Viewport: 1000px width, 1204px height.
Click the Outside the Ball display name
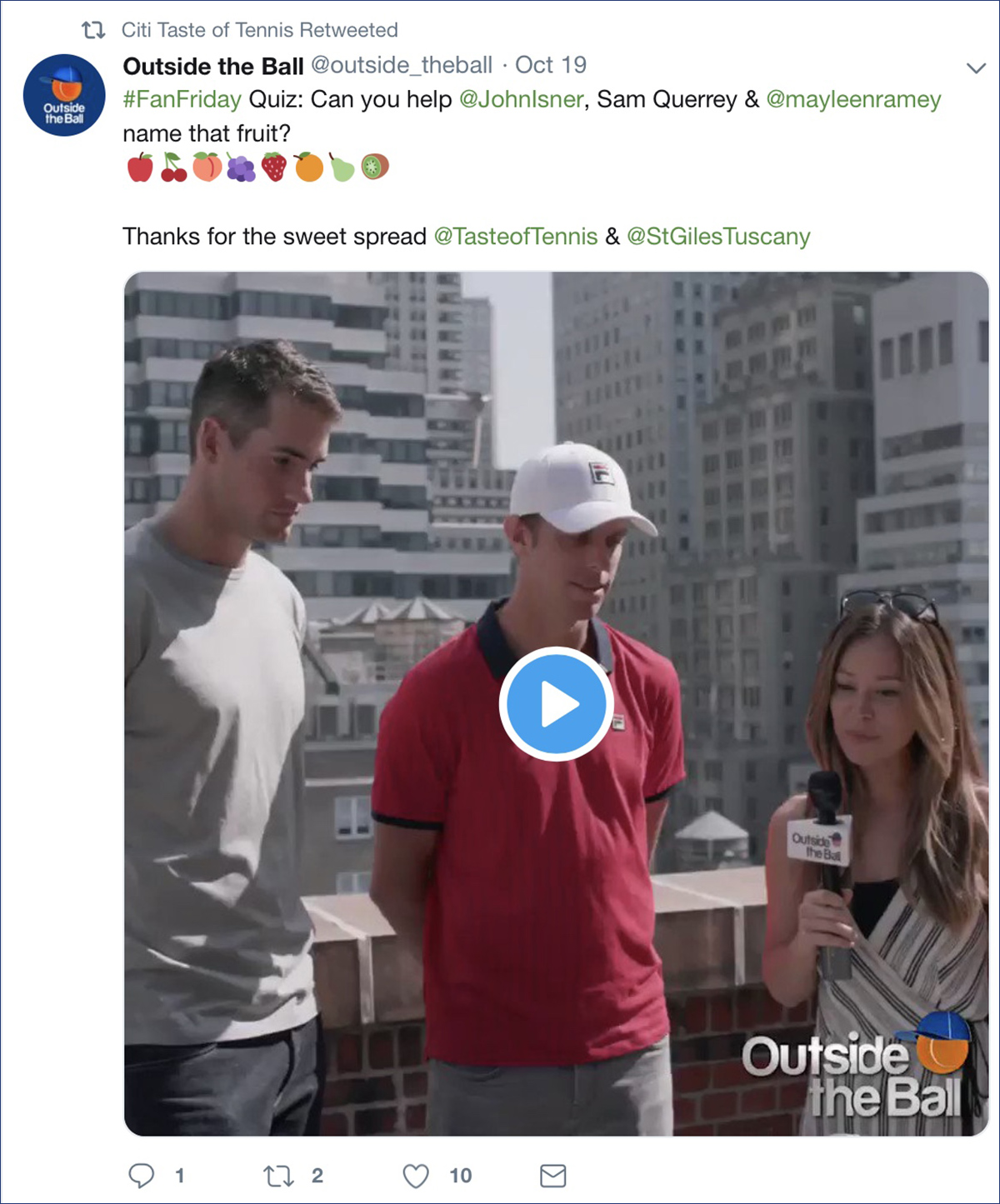pyautogui.click(x=213, y=65)
